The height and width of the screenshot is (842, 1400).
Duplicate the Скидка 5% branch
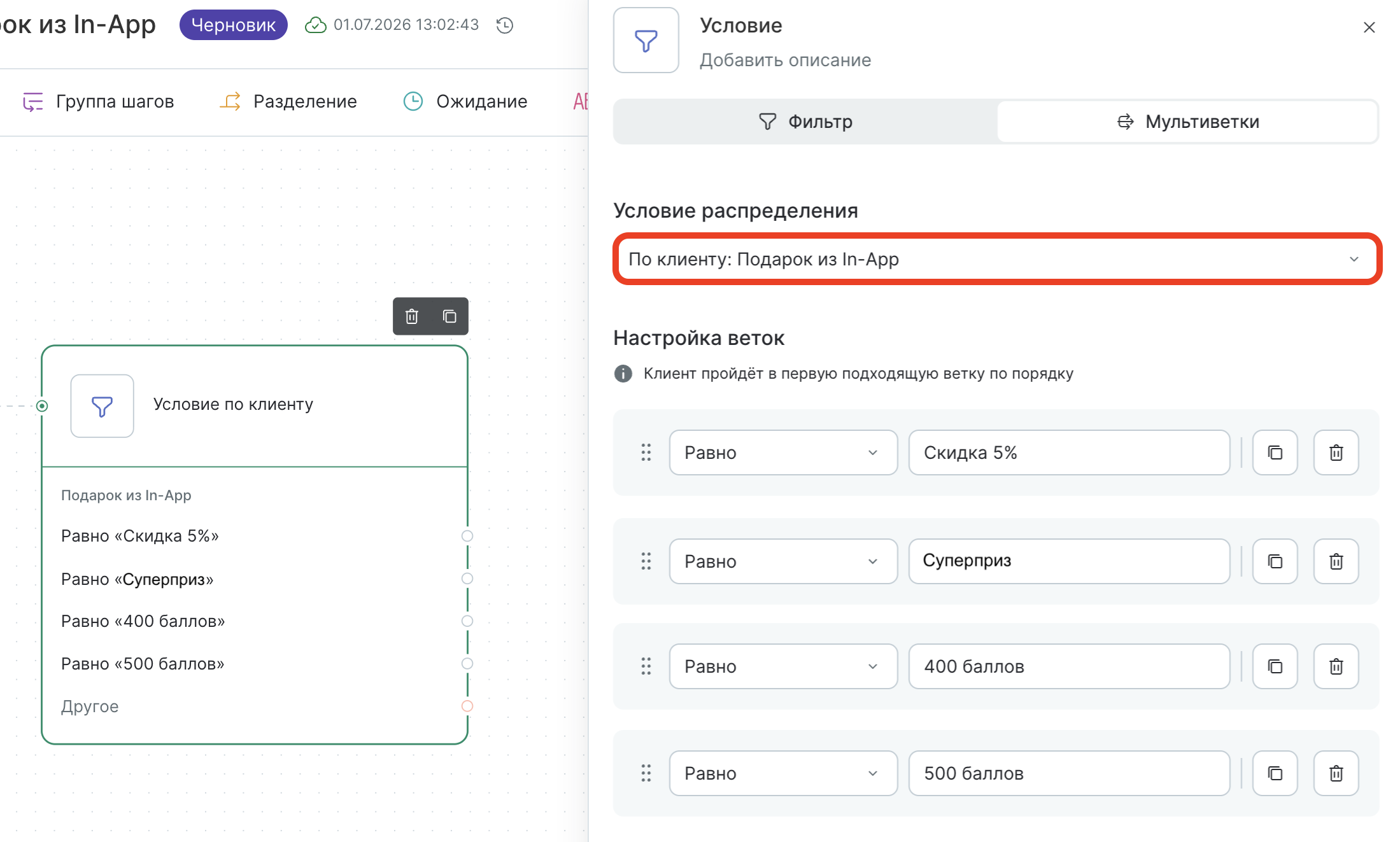(1275, 453)
